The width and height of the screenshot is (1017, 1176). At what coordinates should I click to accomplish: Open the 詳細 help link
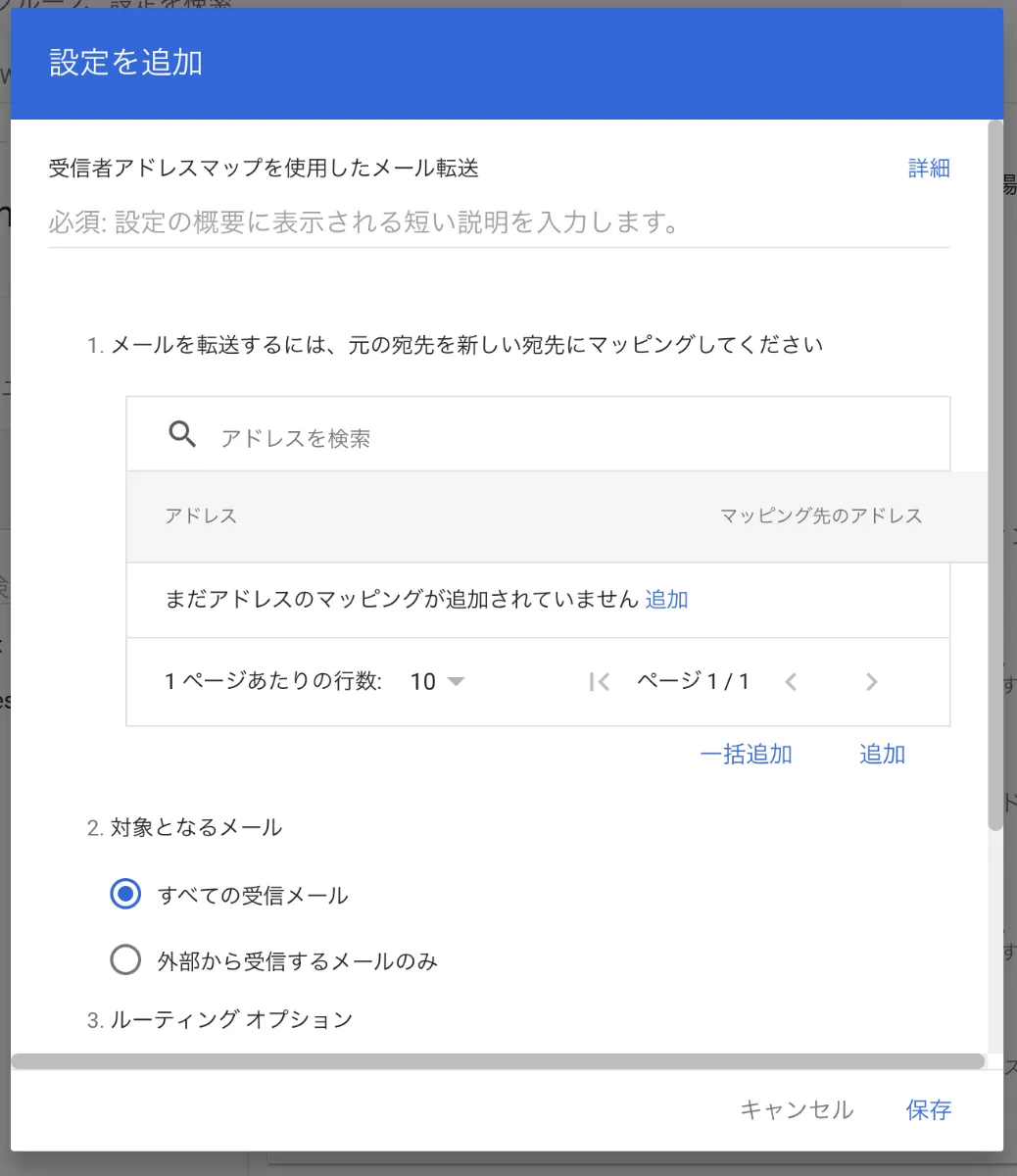929,168
